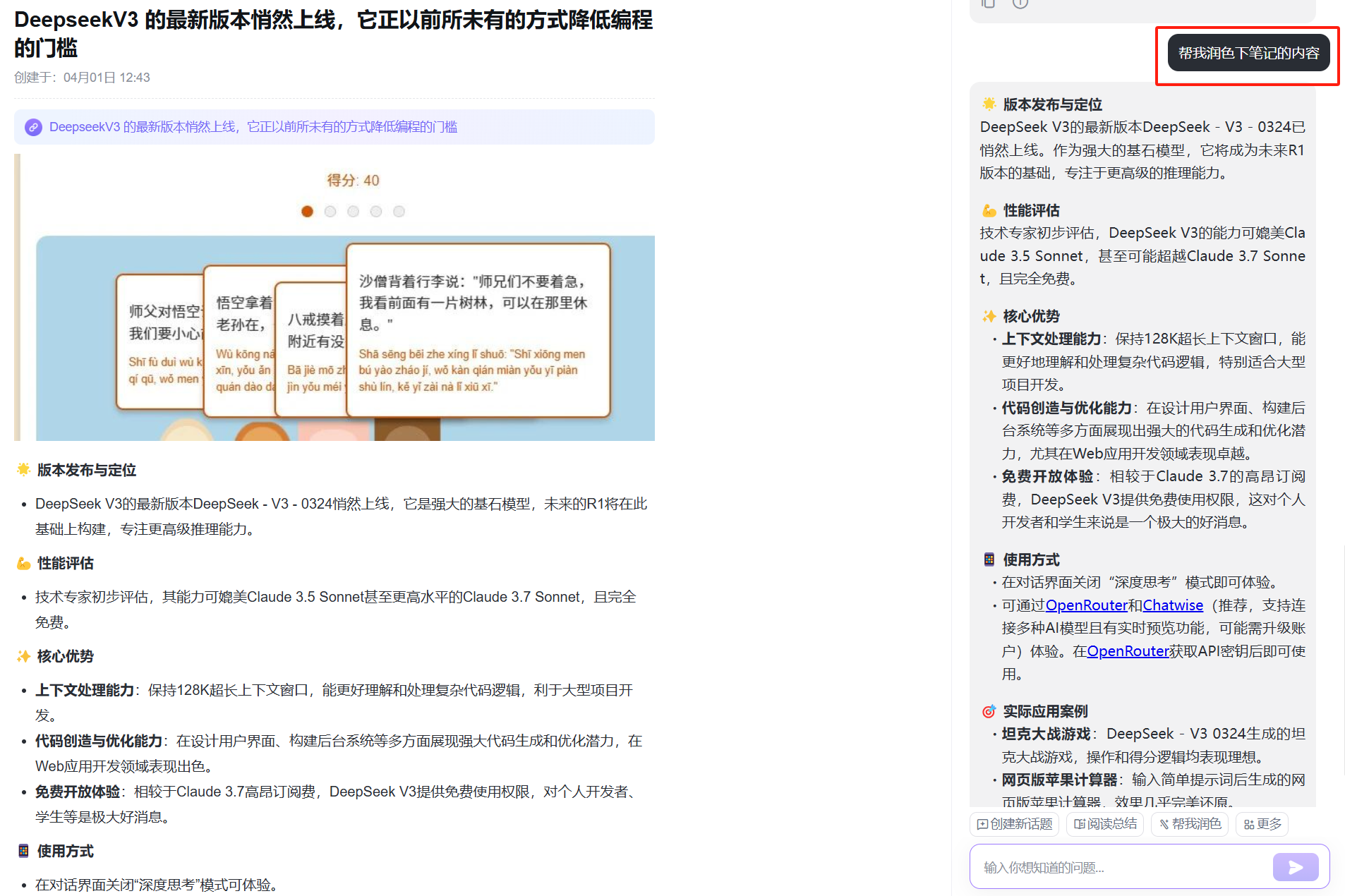The image size is (1345, 896).
Task: Click the 沙僧背着行李说 story card
Action: (478, 330)
